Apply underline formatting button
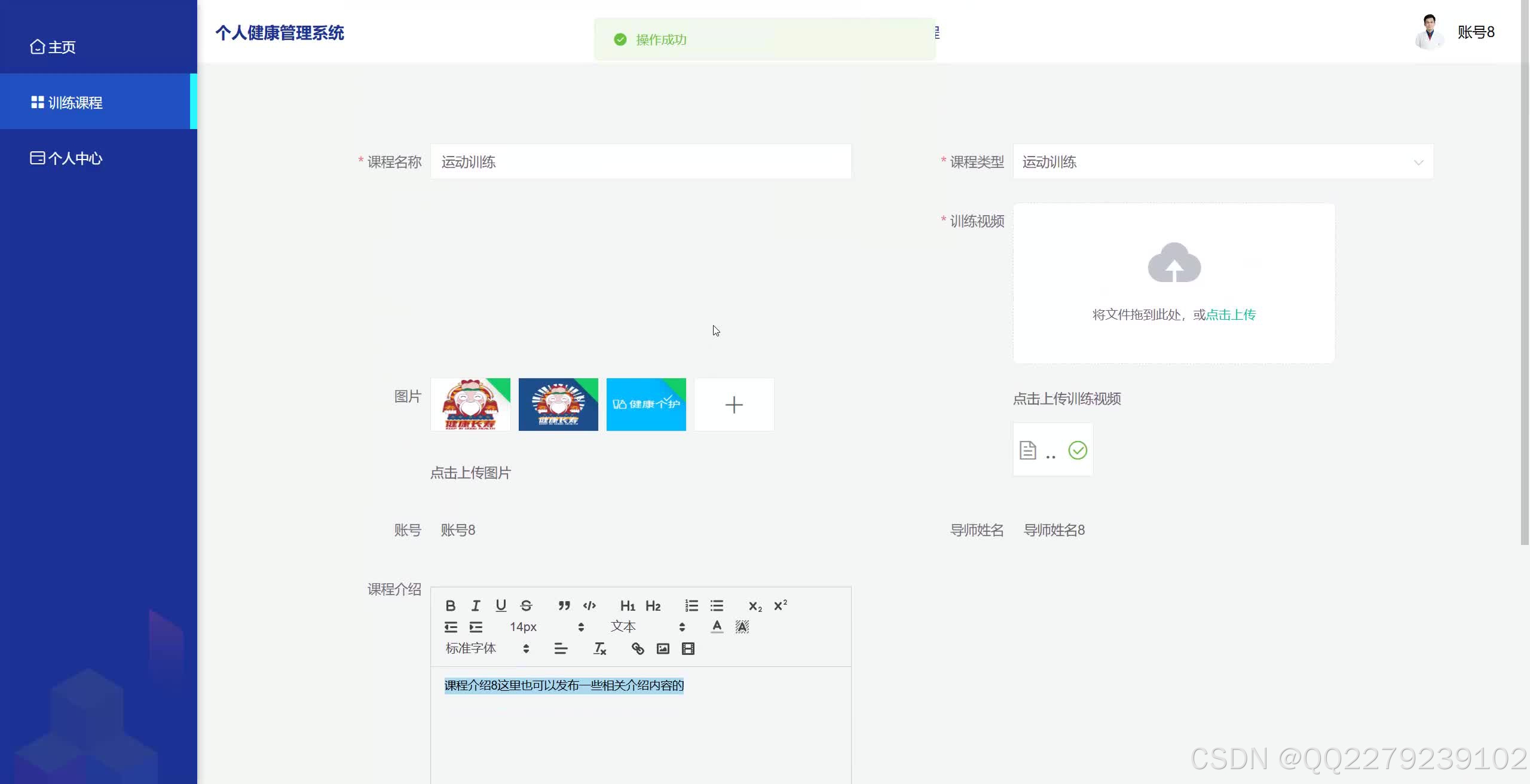This screenshot has height=784, width=1530. (x=501, y=606)
